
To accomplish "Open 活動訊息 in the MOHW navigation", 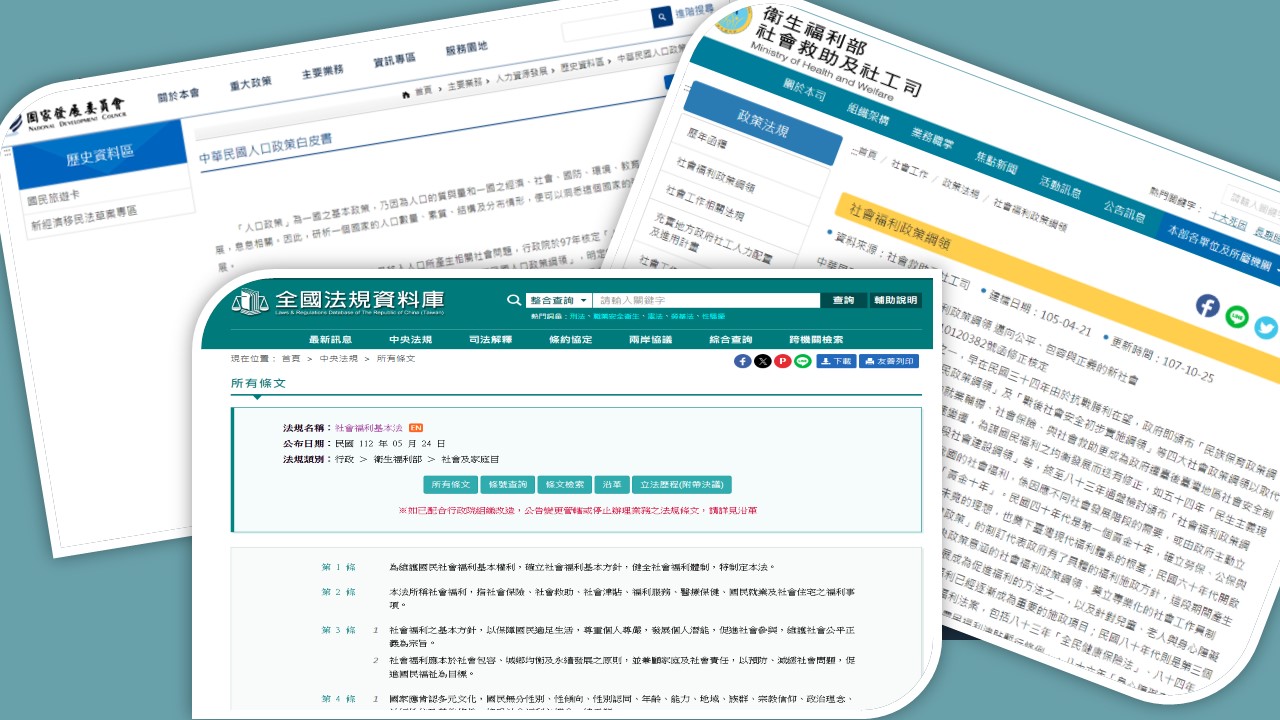I will click(x=1061, y=188).
